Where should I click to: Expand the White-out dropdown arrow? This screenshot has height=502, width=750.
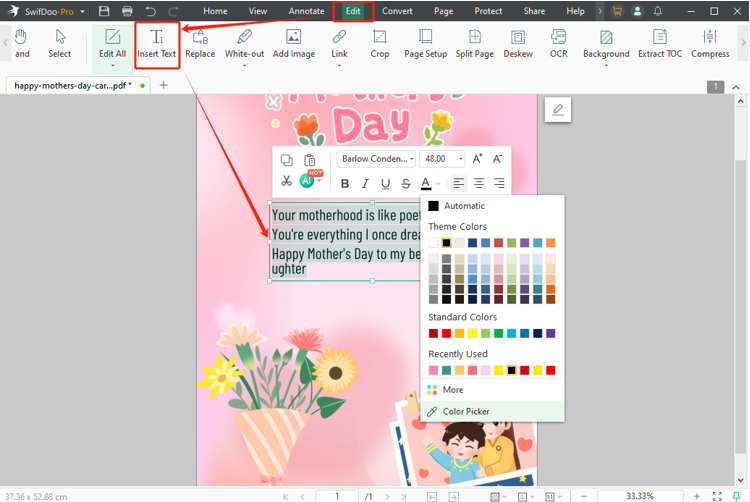[x=244, y=65]
